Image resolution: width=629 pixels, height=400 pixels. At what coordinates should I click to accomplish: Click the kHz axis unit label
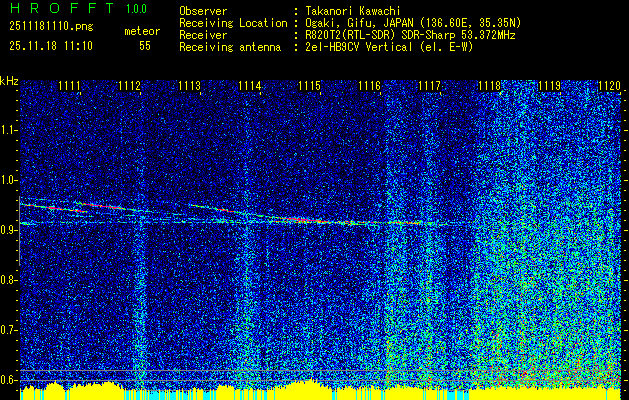pyautogui.click(x=9, y=81)
